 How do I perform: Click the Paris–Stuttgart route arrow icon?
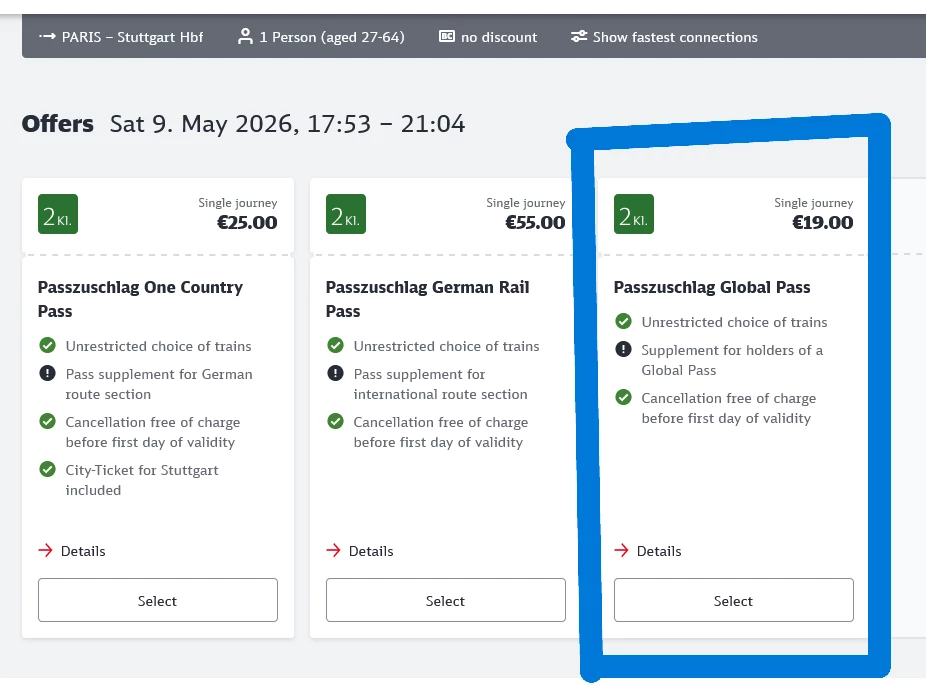click(x=47, y=37)
